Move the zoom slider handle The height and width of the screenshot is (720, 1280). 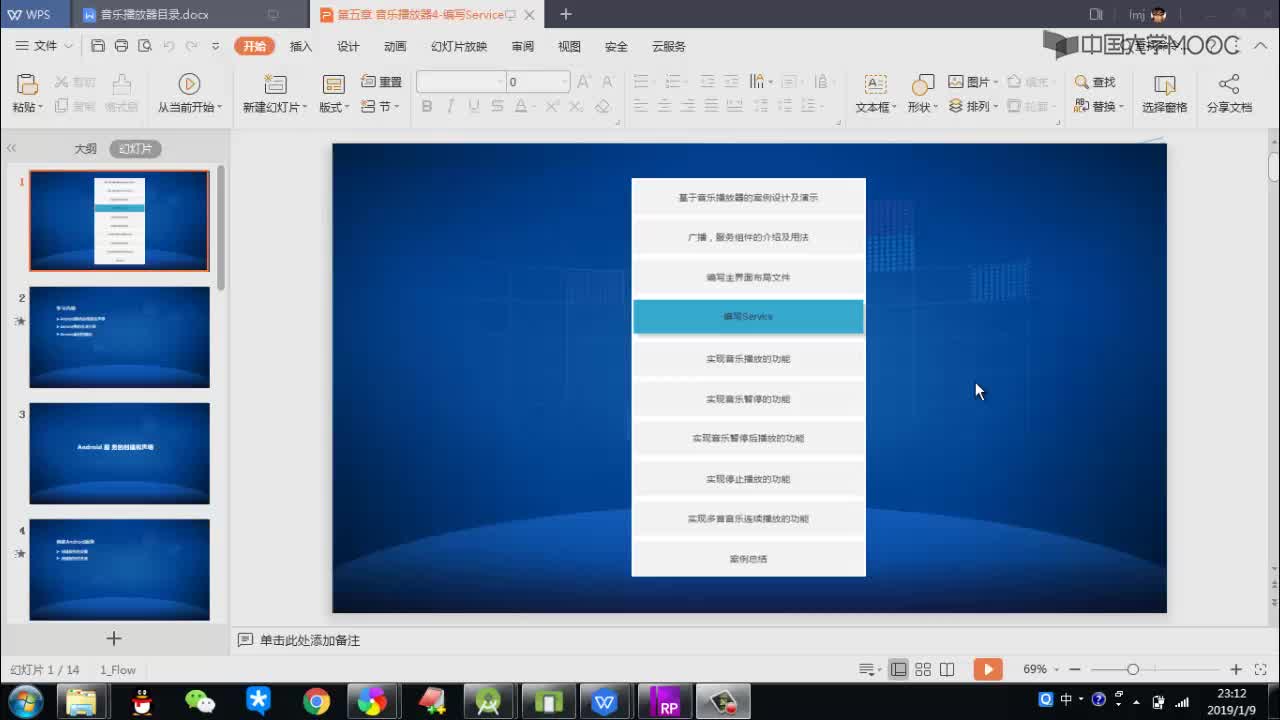(1133, 669)
